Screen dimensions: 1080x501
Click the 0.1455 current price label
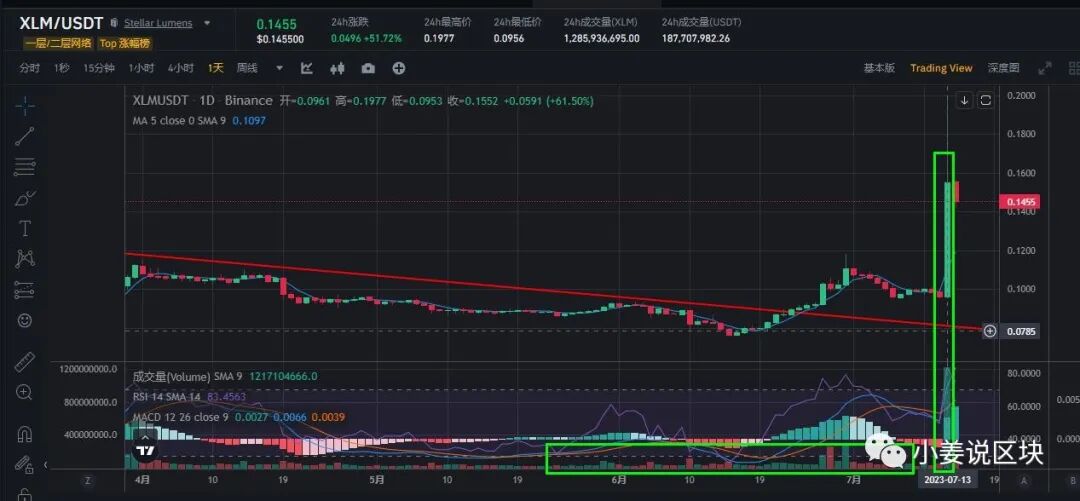(1019, 202)
